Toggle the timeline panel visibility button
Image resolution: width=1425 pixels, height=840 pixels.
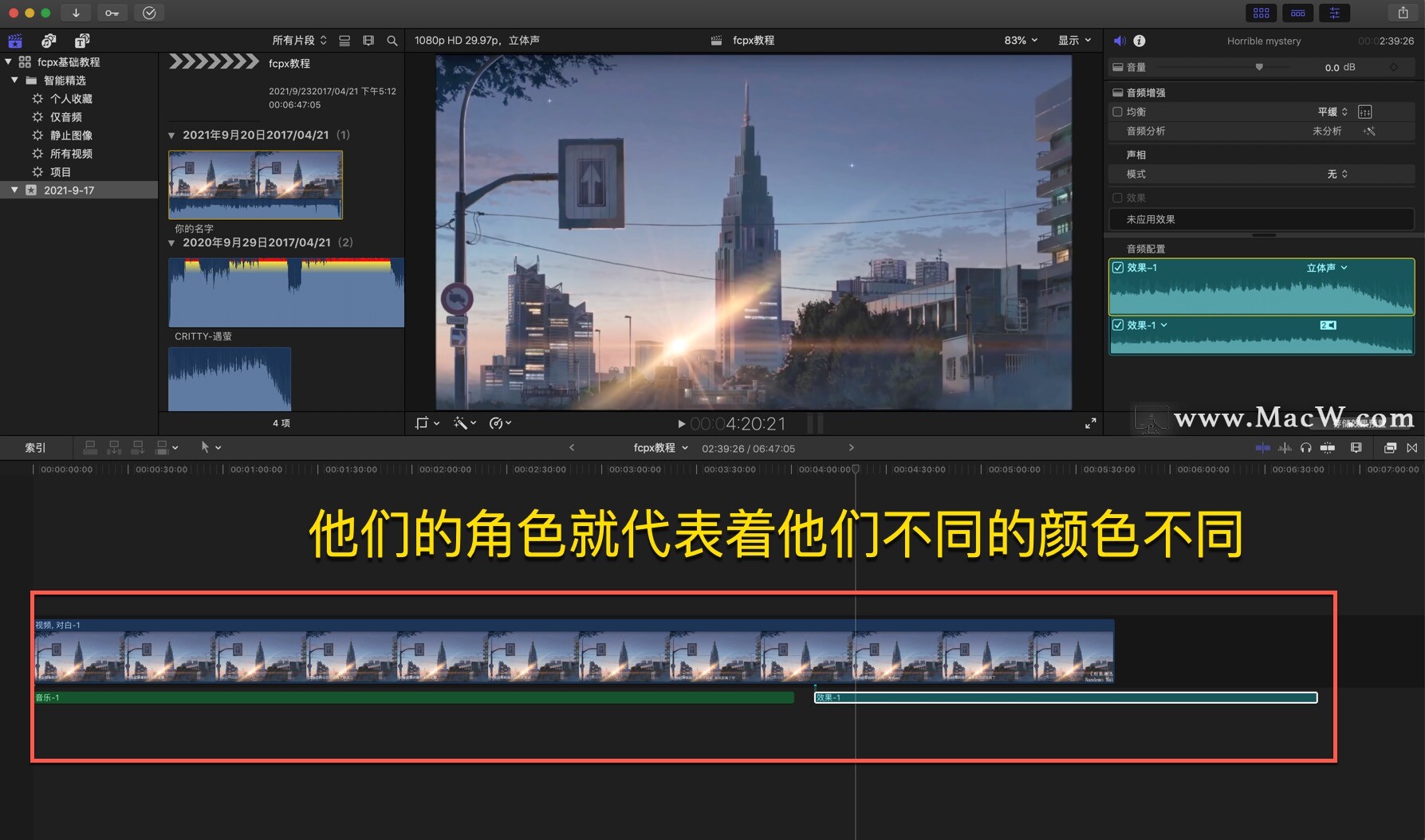pyautogui.click(x=1298, y=13)
